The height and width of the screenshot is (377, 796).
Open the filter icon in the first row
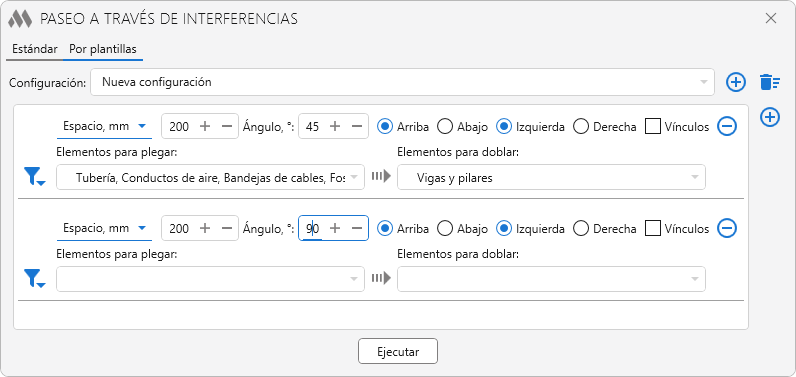point(34,177)
